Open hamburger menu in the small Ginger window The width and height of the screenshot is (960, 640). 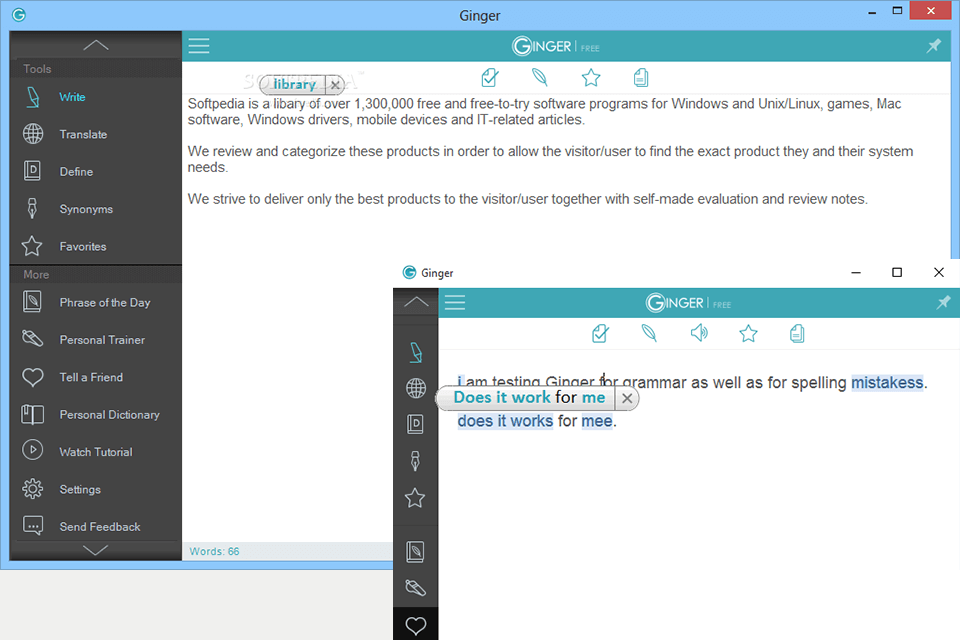tap(455, 303)
